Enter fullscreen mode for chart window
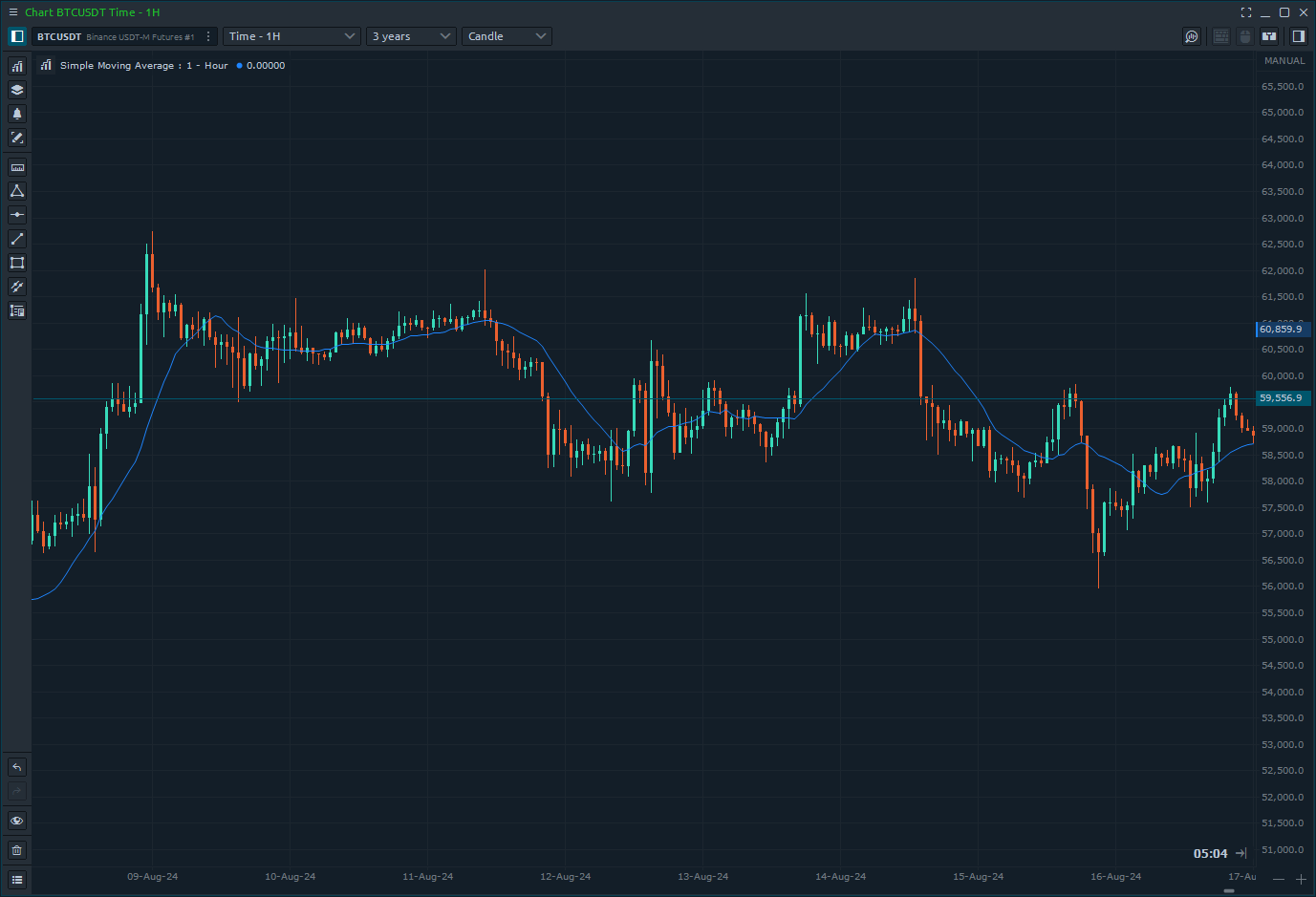Screen dimensions: 1316x897 point(1246,12)
